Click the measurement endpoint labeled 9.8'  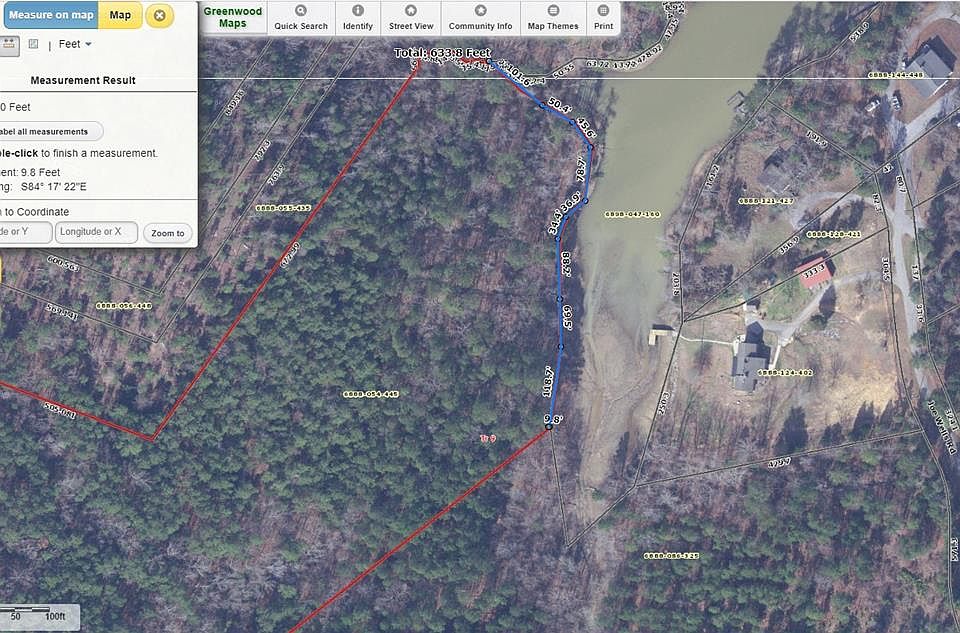point(549,427)
